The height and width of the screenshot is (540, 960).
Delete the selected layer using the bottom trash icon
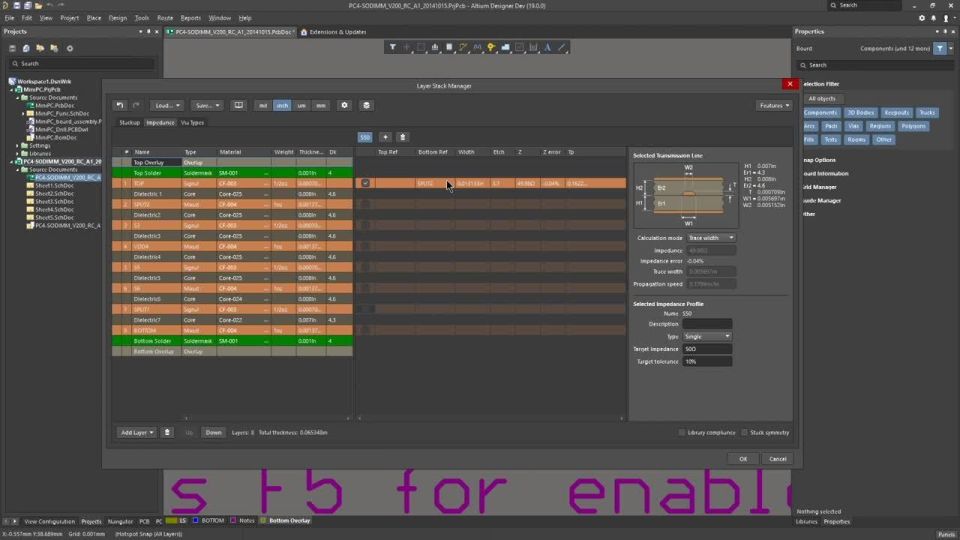point(167,432)
